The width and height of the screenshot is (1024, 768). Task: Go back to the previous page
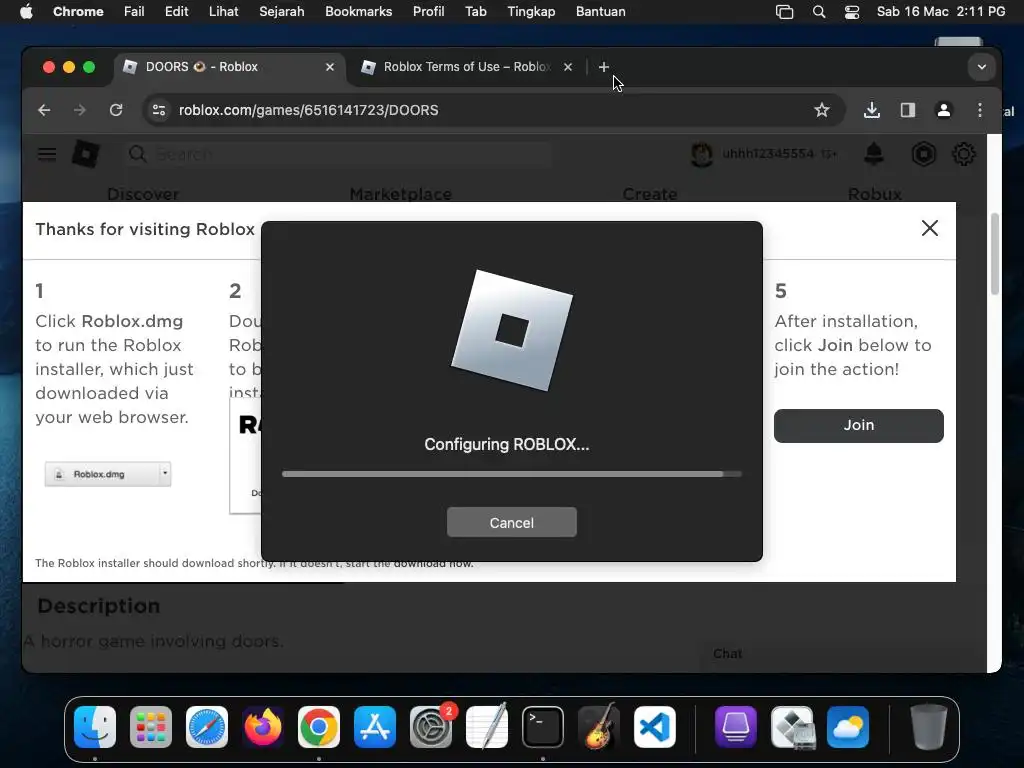[x=44, y=110]
